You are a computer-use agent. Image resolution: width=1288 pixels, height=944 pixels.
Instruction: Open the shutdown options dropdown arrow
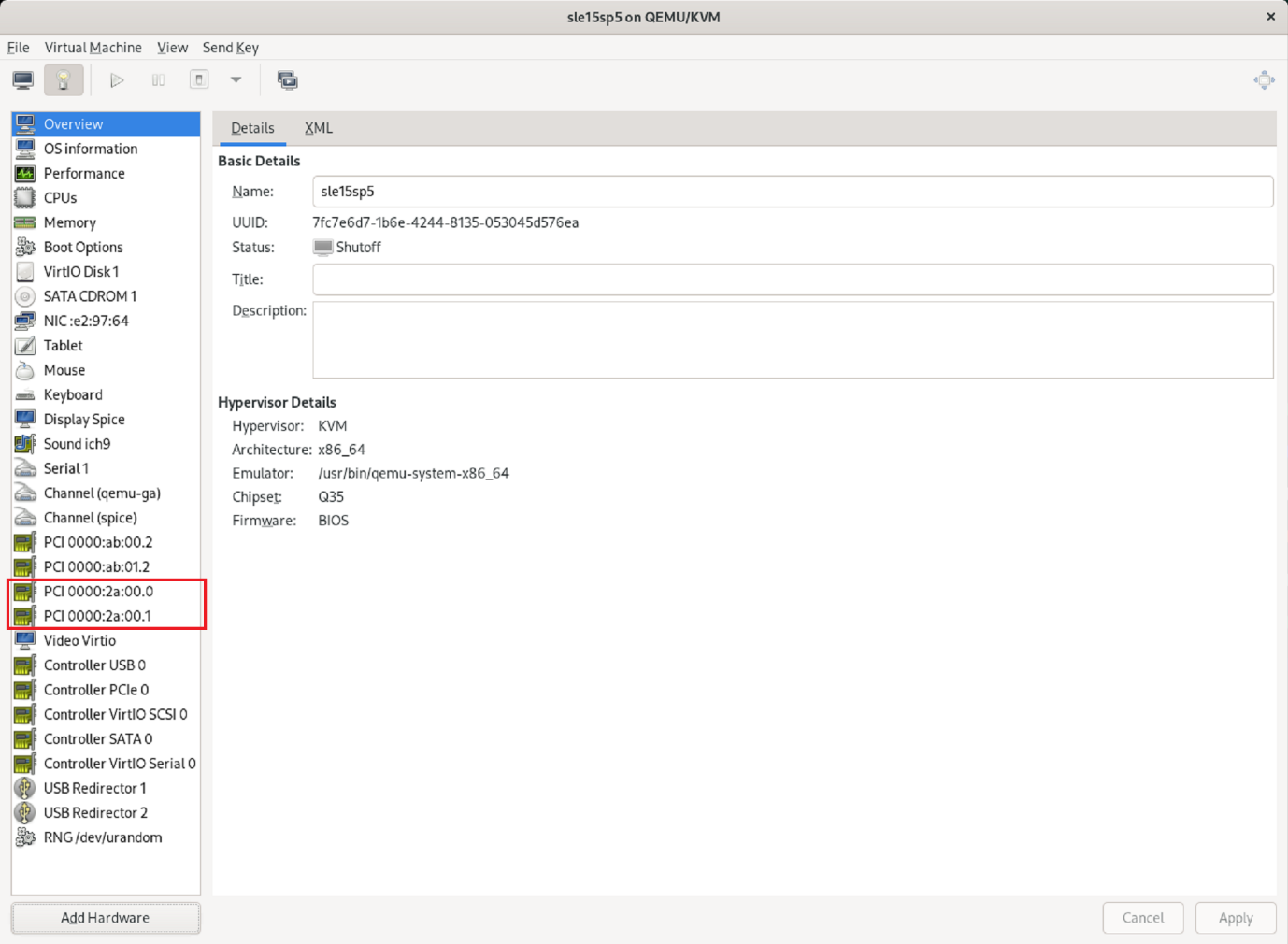(x=236, y=79)
